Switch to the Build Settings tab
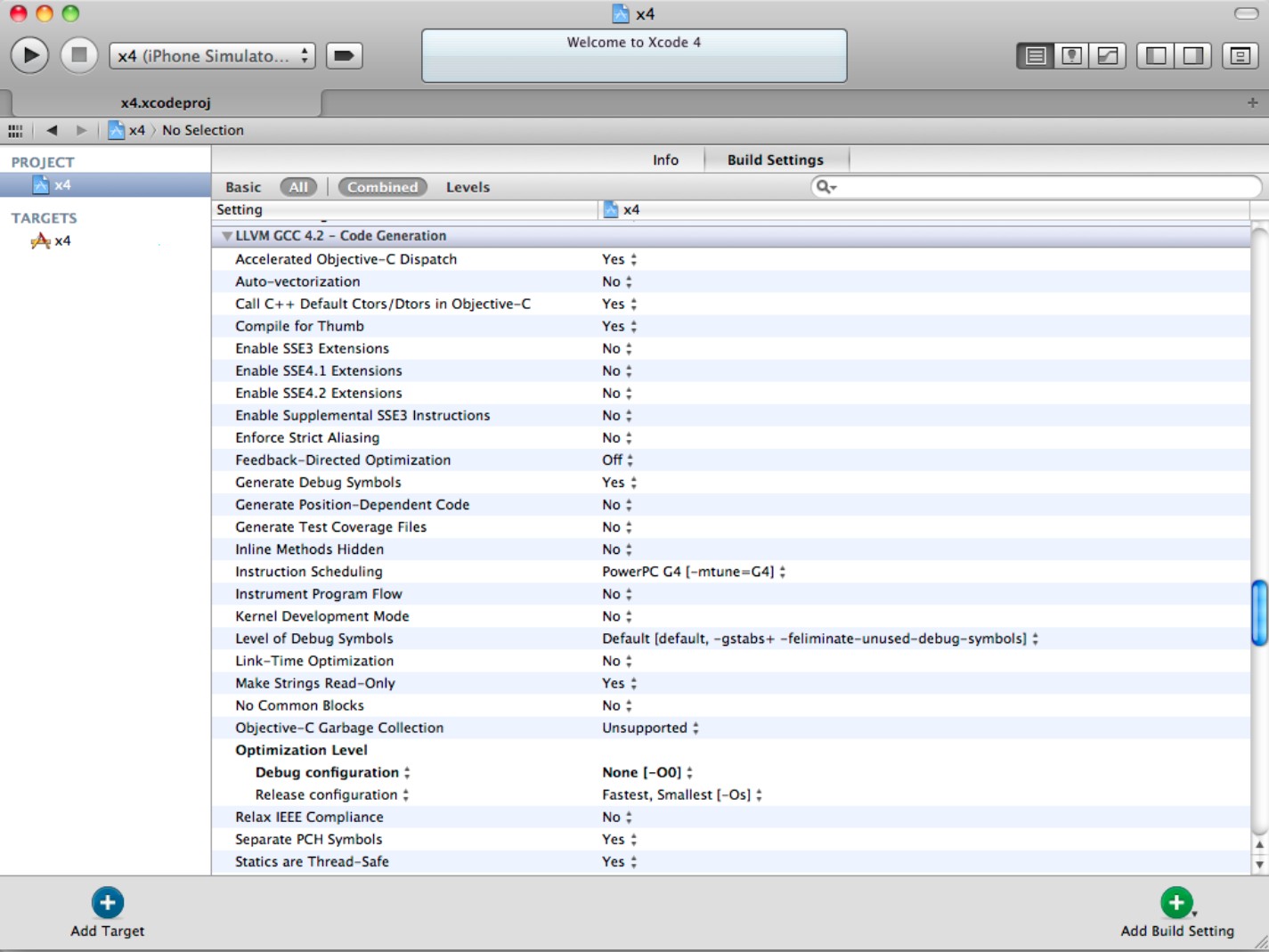Screen dimensions: 1269x952 pos(776,160)
